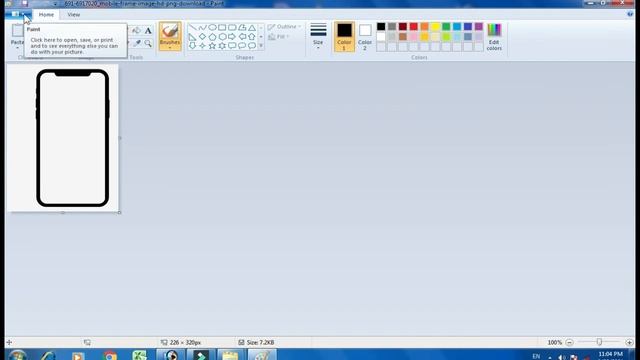
Task: Choose the Diamond shape
Action: pyautogui.click(x=202, y=37)
